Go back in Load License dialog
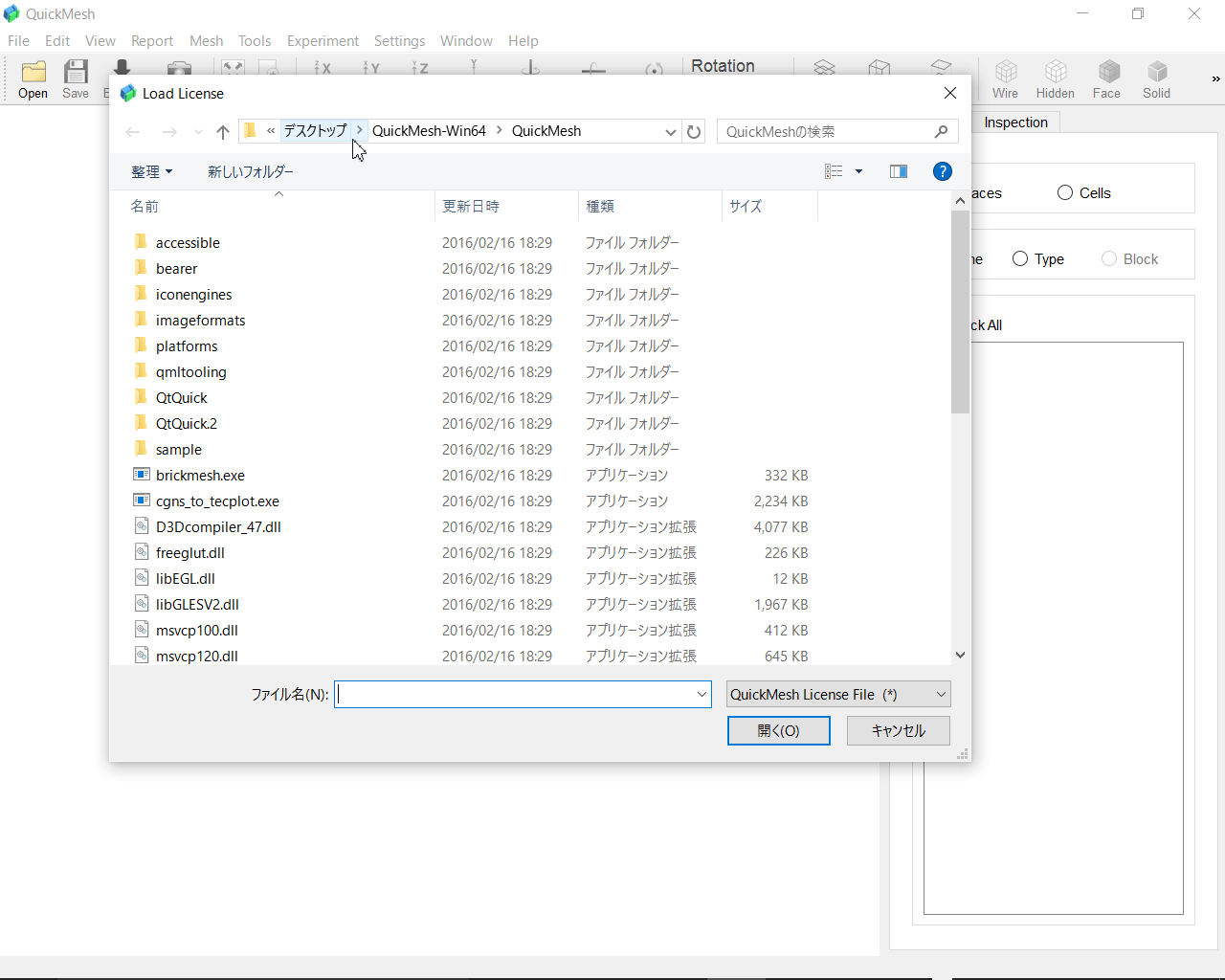 pyautogui.click(x=133, y=132)
